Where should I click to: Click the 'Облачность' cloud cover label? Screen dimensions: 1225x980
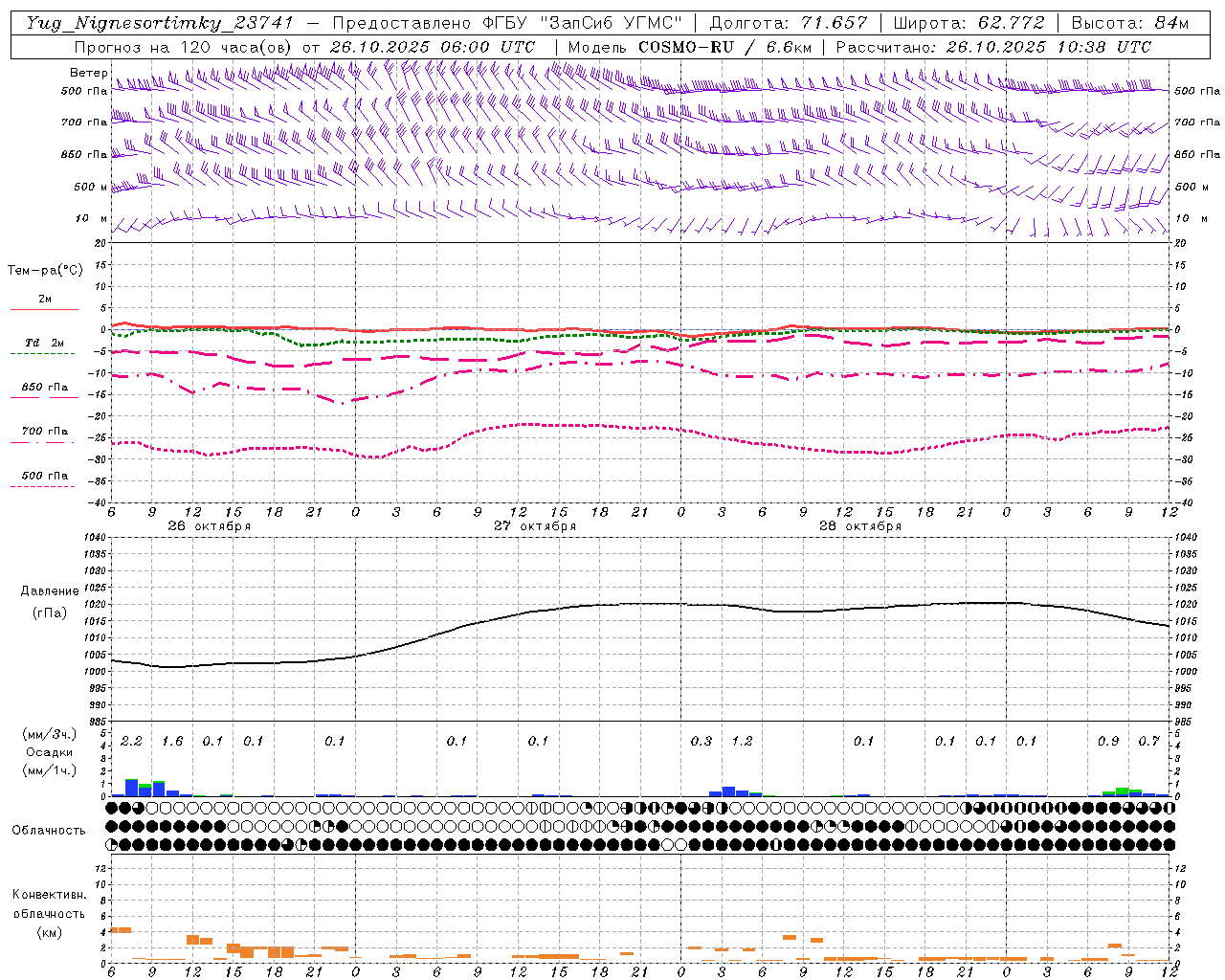(x=49, y=831)
